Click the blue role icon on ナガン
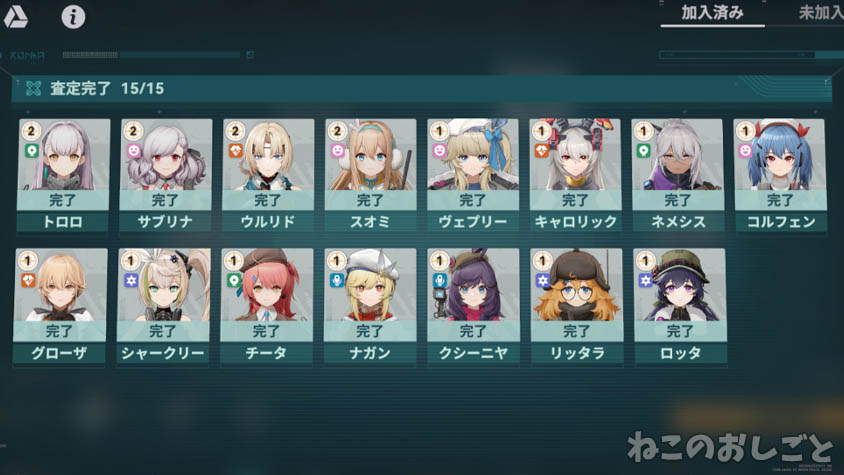Screen dimensions: 844x475 tap(337, 281)
